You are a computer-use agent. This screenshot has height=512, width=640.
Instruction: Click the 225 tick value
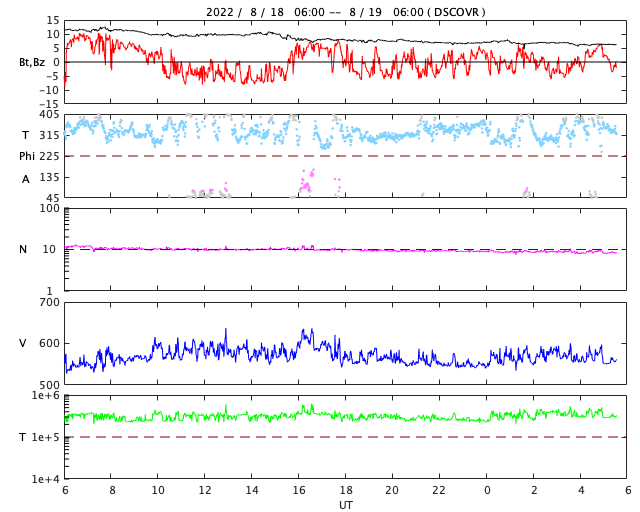coord(49,156)
